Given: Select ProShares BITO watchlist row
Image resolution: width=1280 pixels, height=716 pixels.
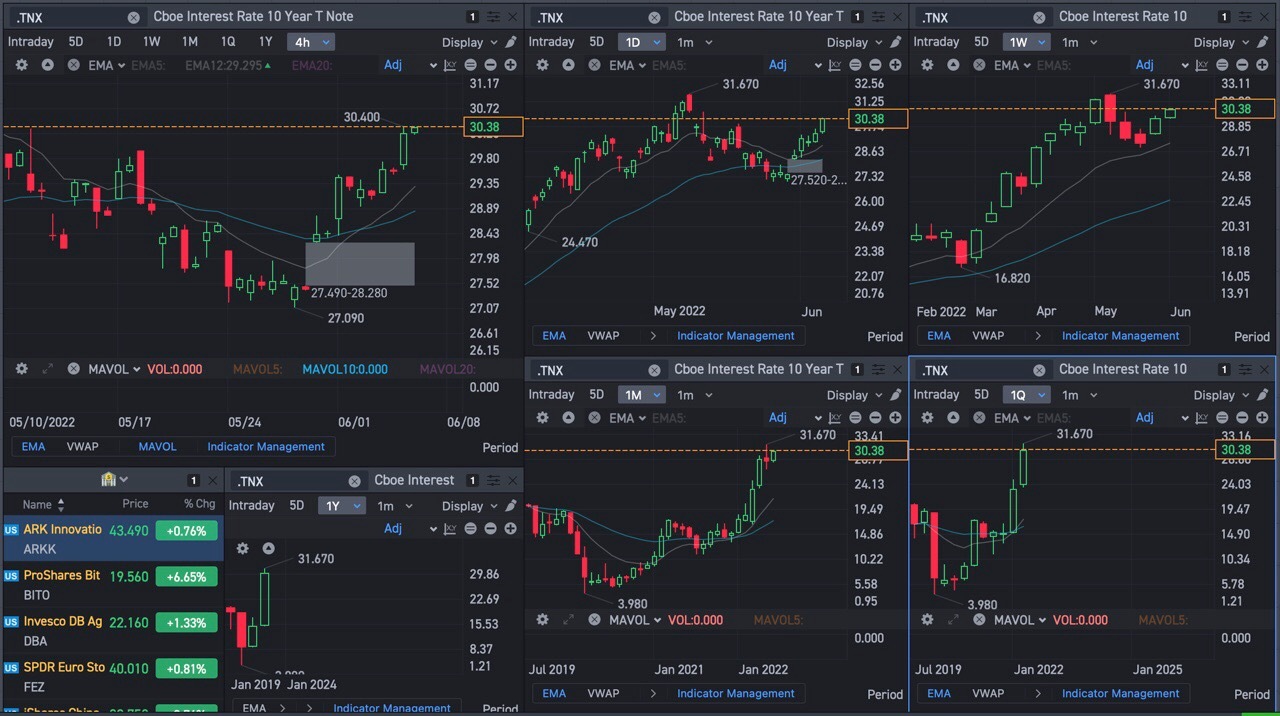Looking at the screenshot, I should (x=111, y=585).
